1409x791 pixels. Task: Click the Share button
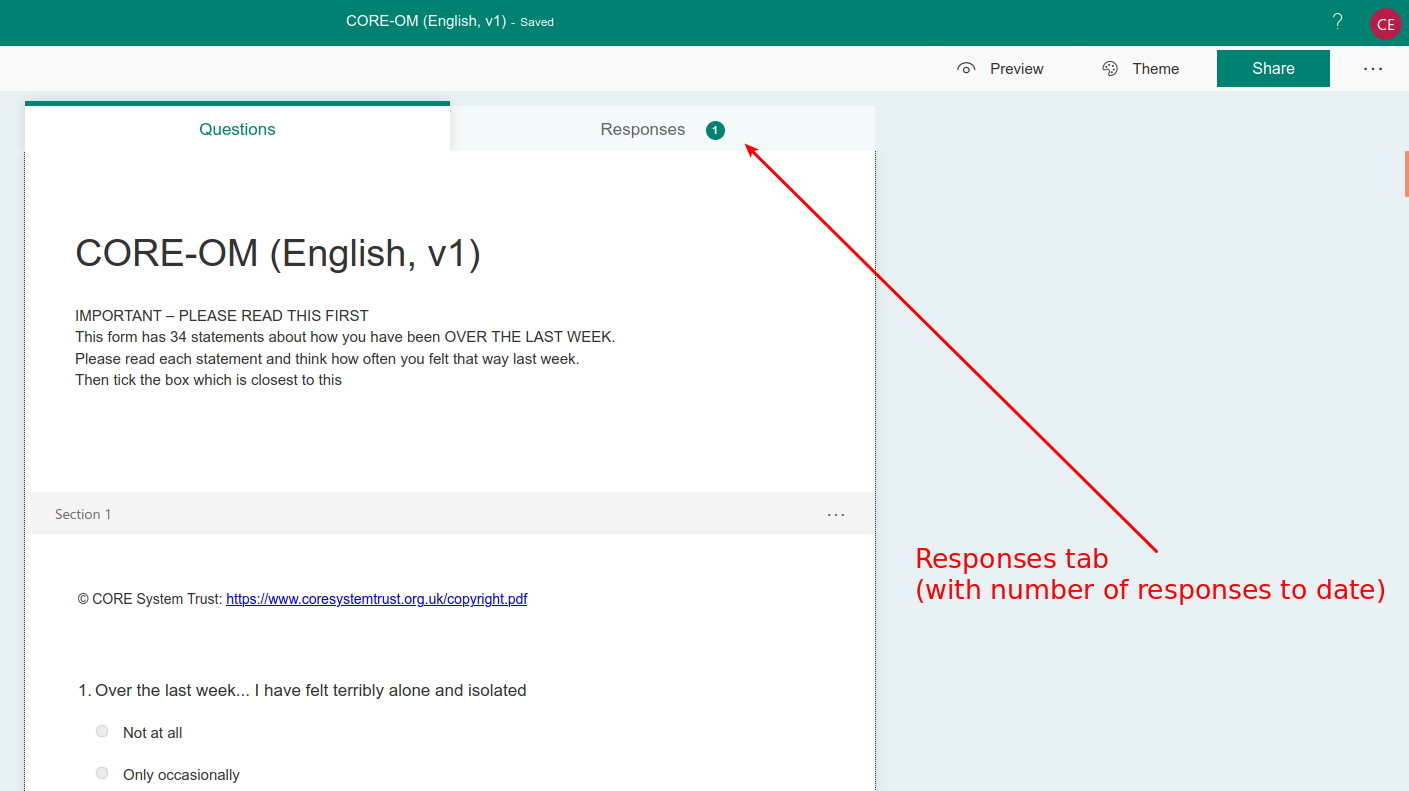click(x=1272, y=68)
